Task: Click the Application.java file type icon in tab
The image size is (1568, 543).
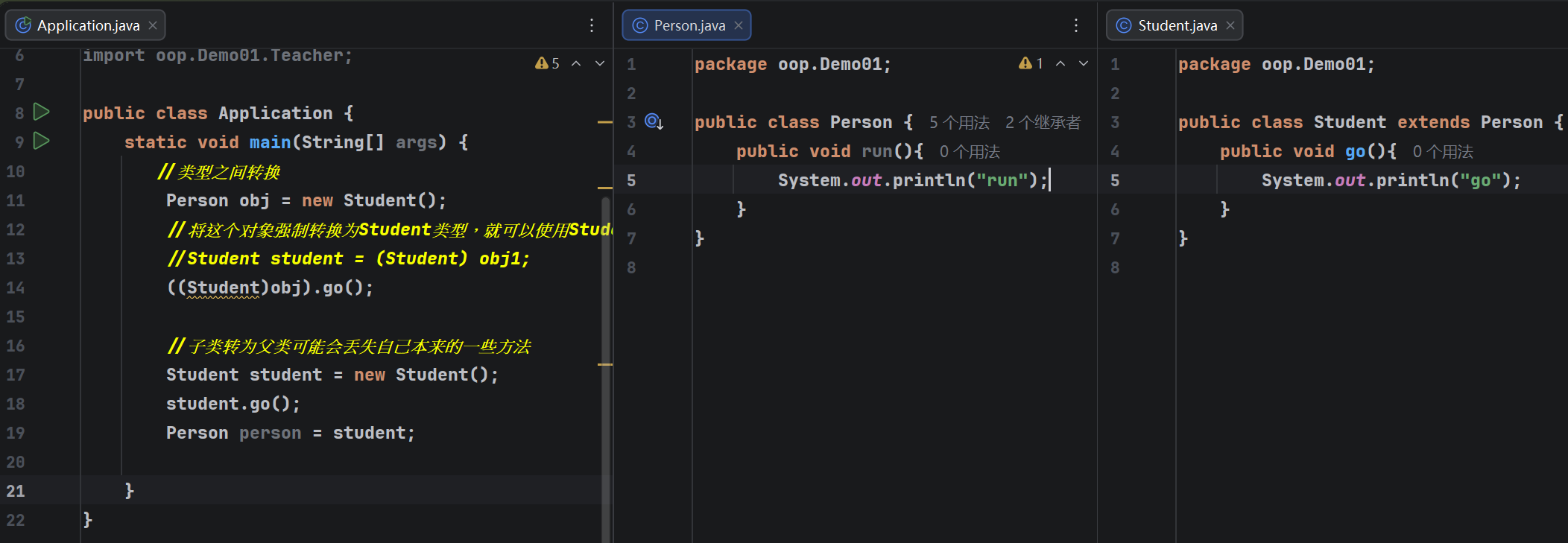Action: 23,25
